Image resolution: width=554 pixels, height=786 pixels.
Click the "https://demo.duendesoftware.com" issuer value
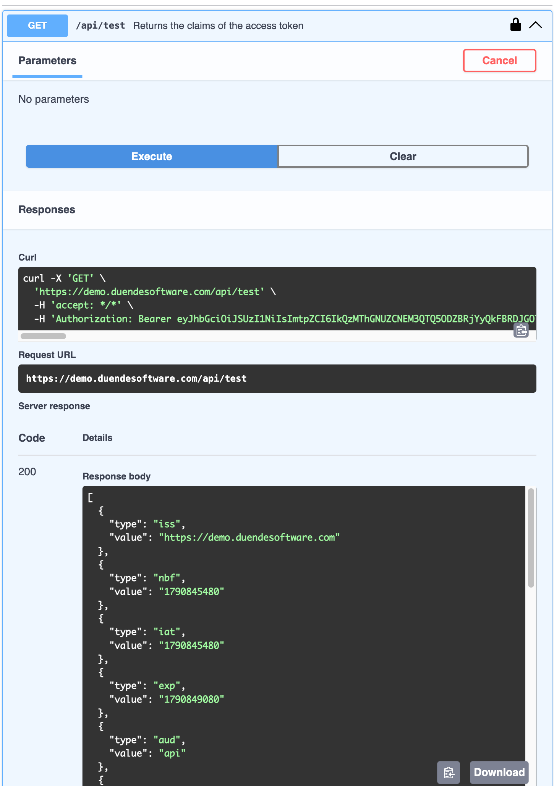[x=249, y=537]
